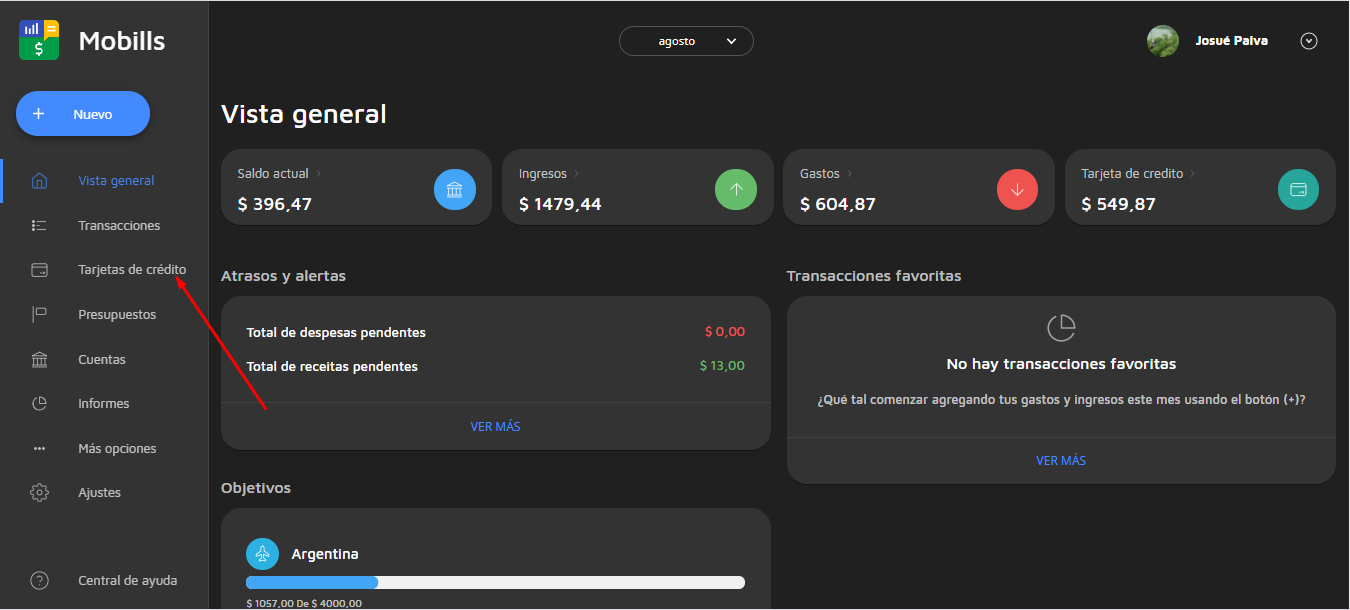Open Tarjetas de crédito menu item
The image size is (1350, 610).
[x=131, y=270]
